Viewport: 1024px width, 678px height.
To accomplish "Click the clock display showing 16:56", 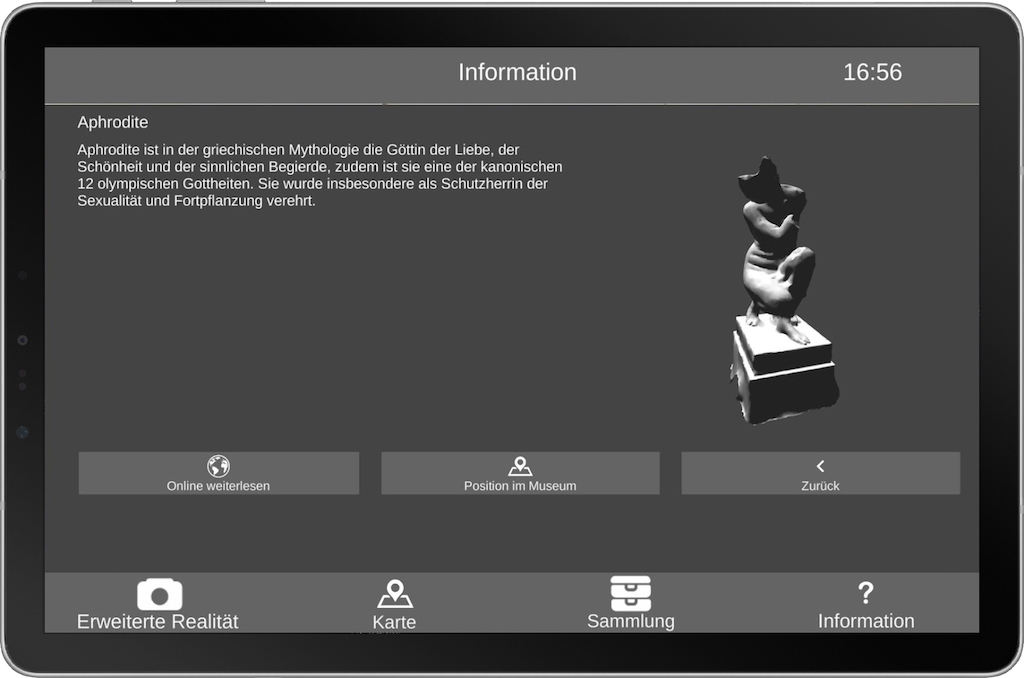I will tap(871, 72).
